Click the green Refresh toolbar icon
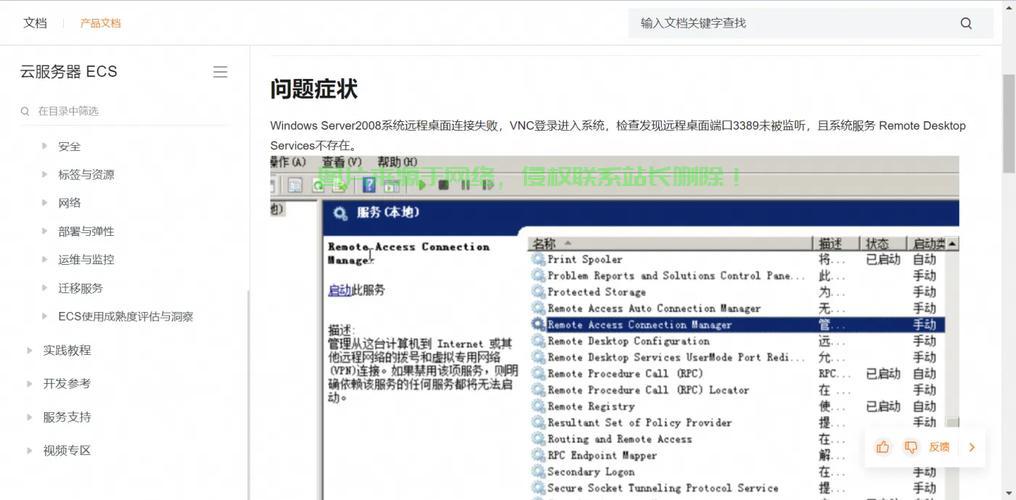 (x=318, y=185)
